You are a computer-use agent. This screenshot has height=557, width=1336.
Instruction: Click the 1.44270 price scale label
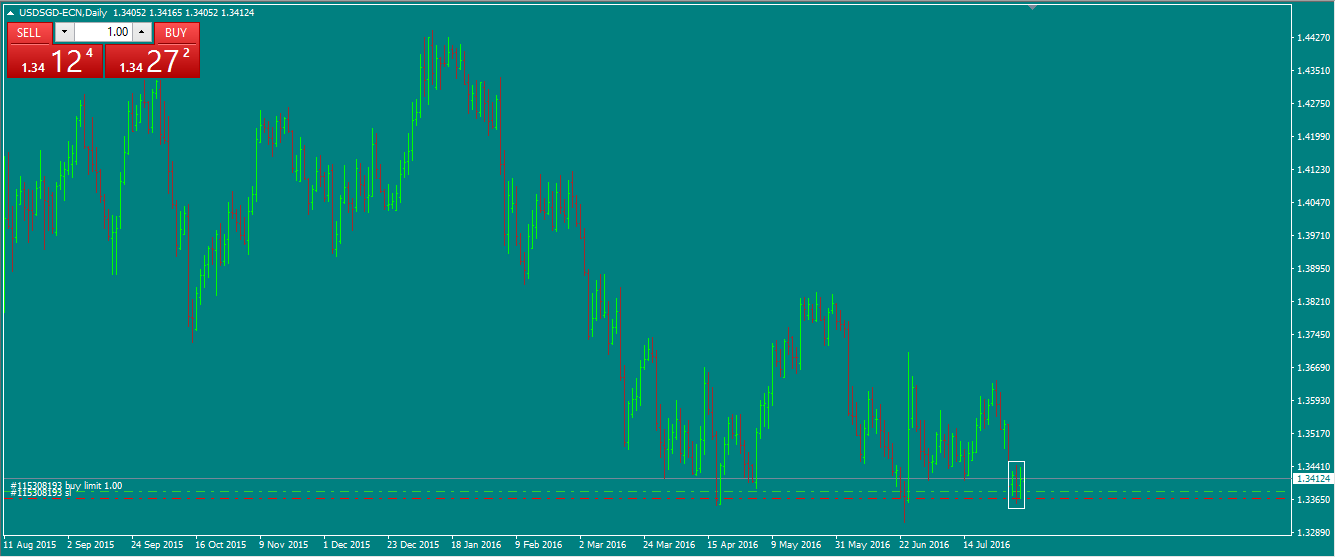point(1313,38)
